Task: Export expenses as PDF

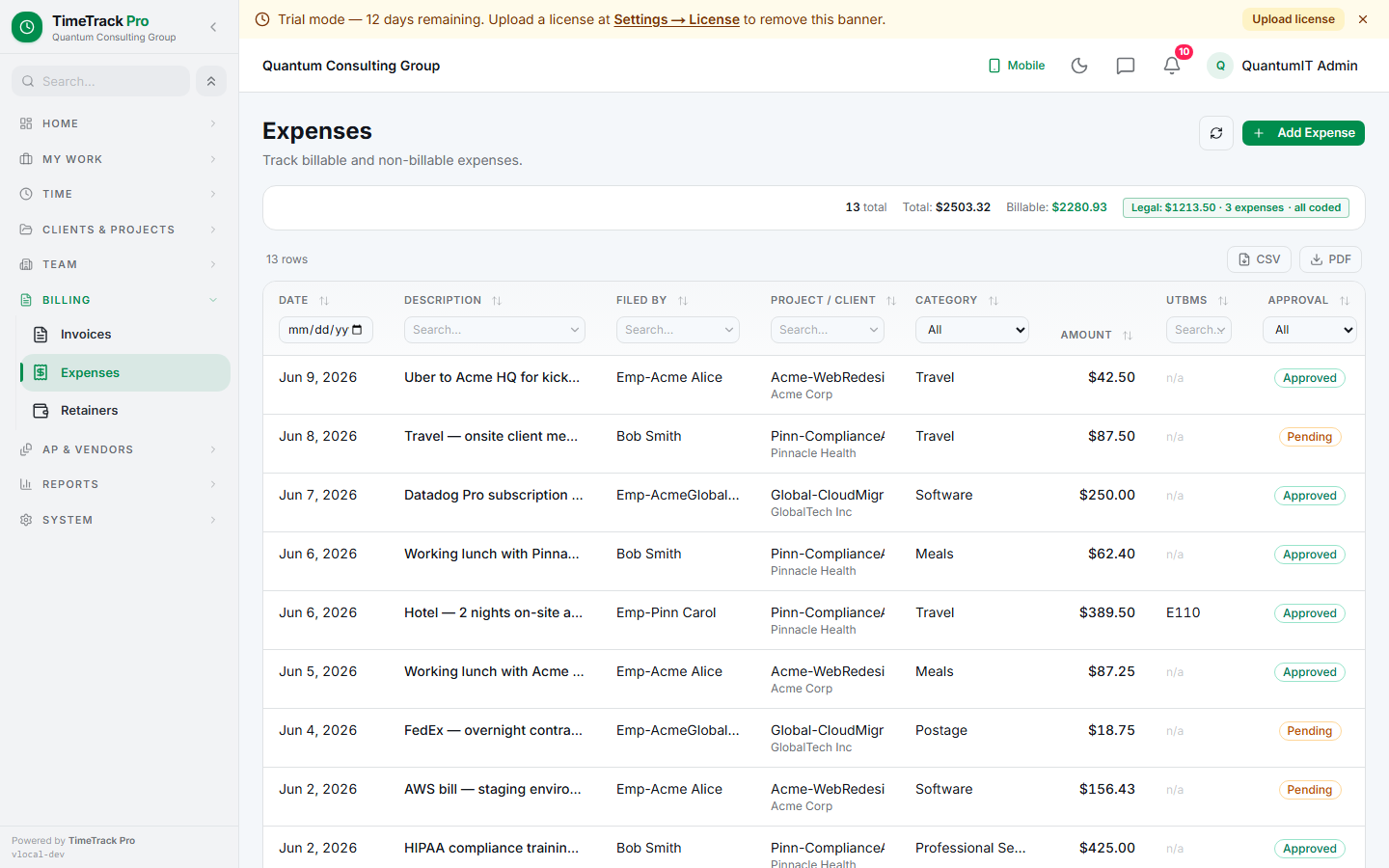Action: tap(1330, 259)
